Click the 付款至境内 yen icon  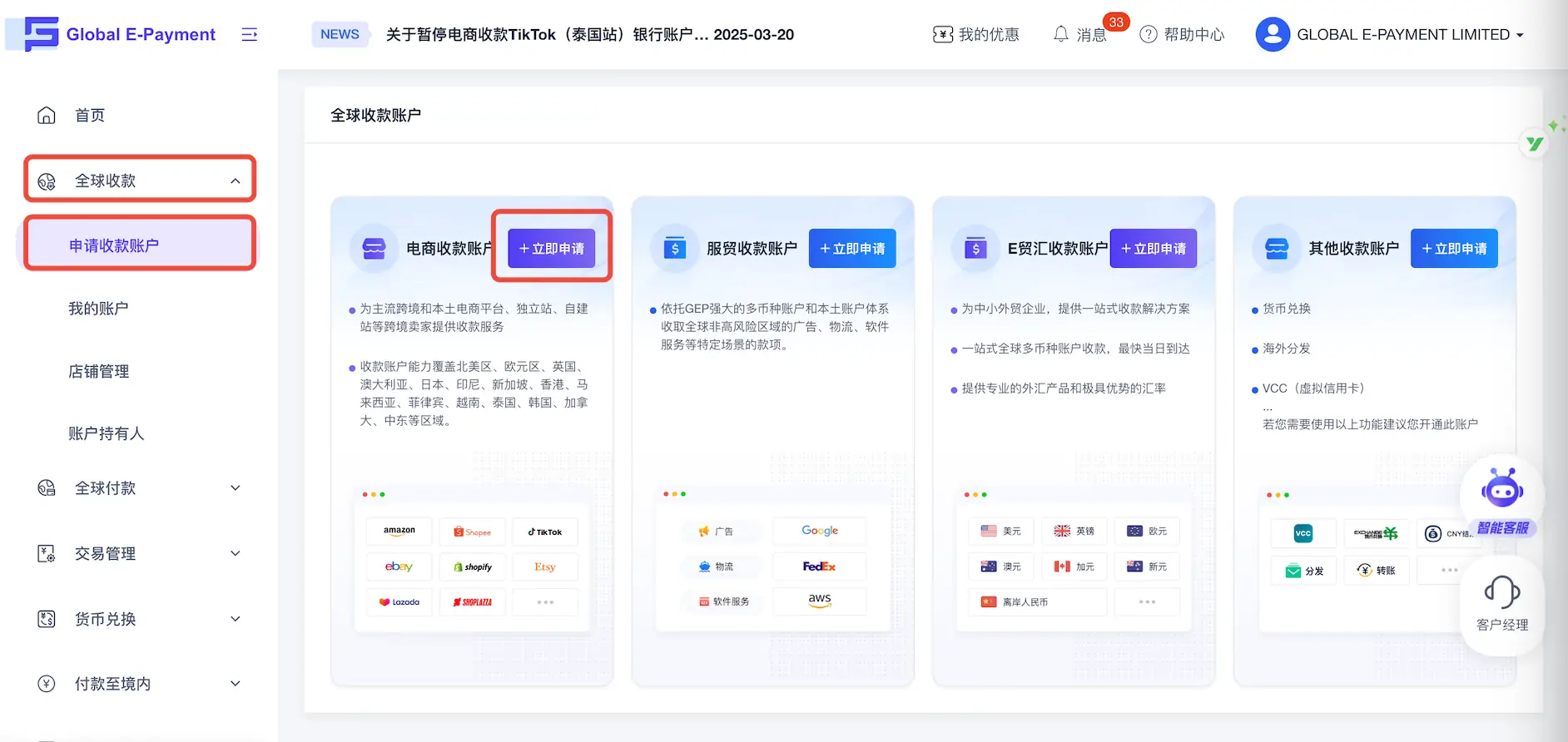(x=47, y=684)
